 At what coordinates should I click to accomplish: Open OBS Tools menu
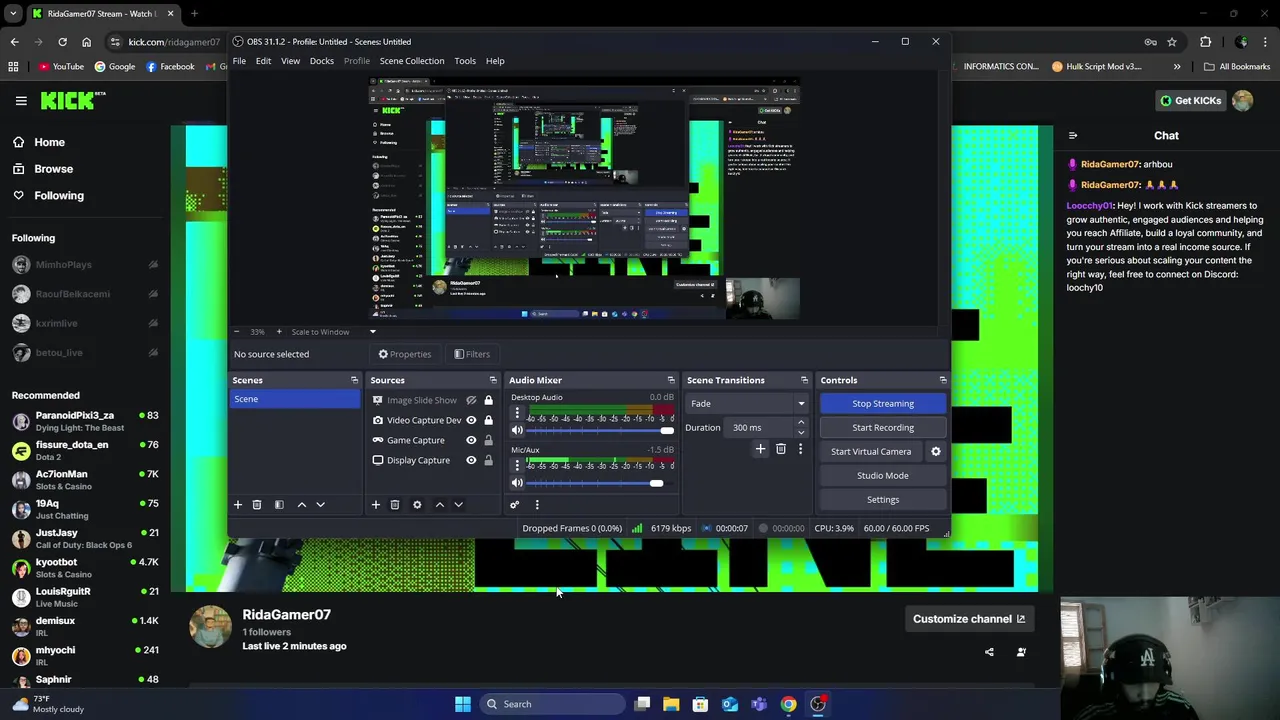click(x=465, y=61)
